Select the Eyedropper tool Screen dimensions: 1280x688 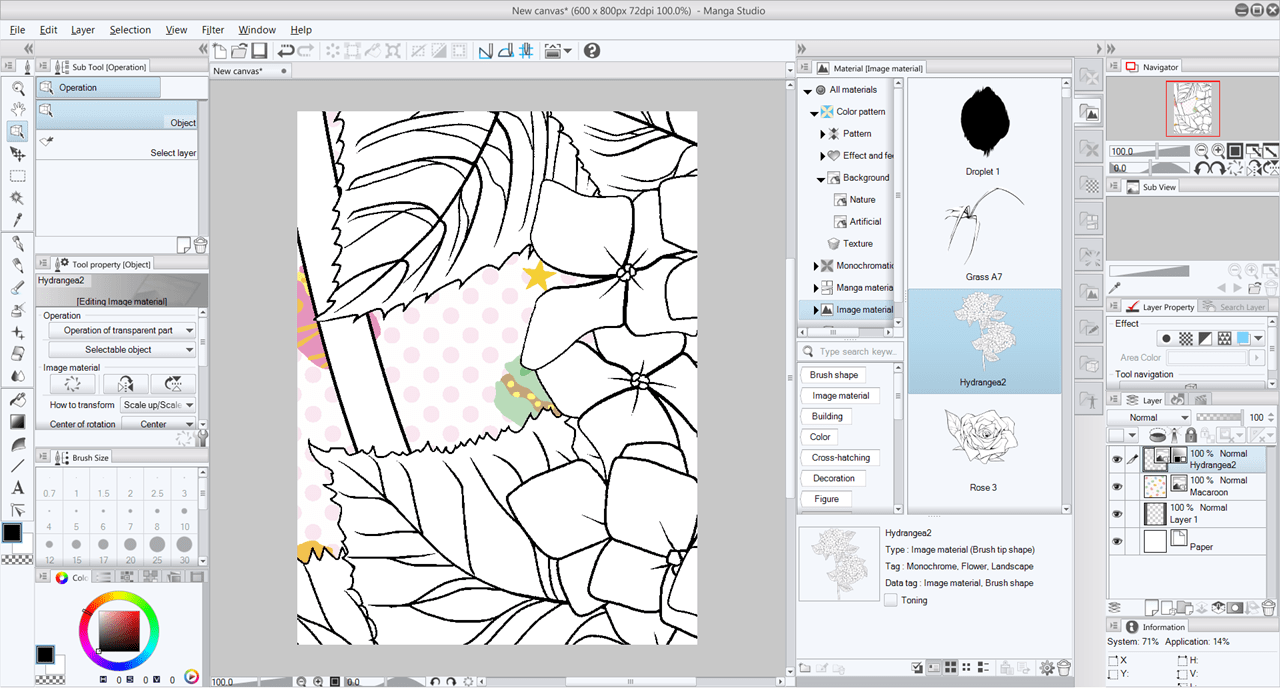pos(17,220)
